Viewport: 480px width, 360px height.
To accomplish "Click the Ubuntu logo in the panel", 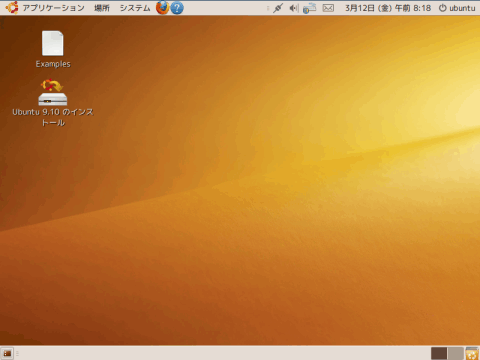I will [x=12, y=8].
